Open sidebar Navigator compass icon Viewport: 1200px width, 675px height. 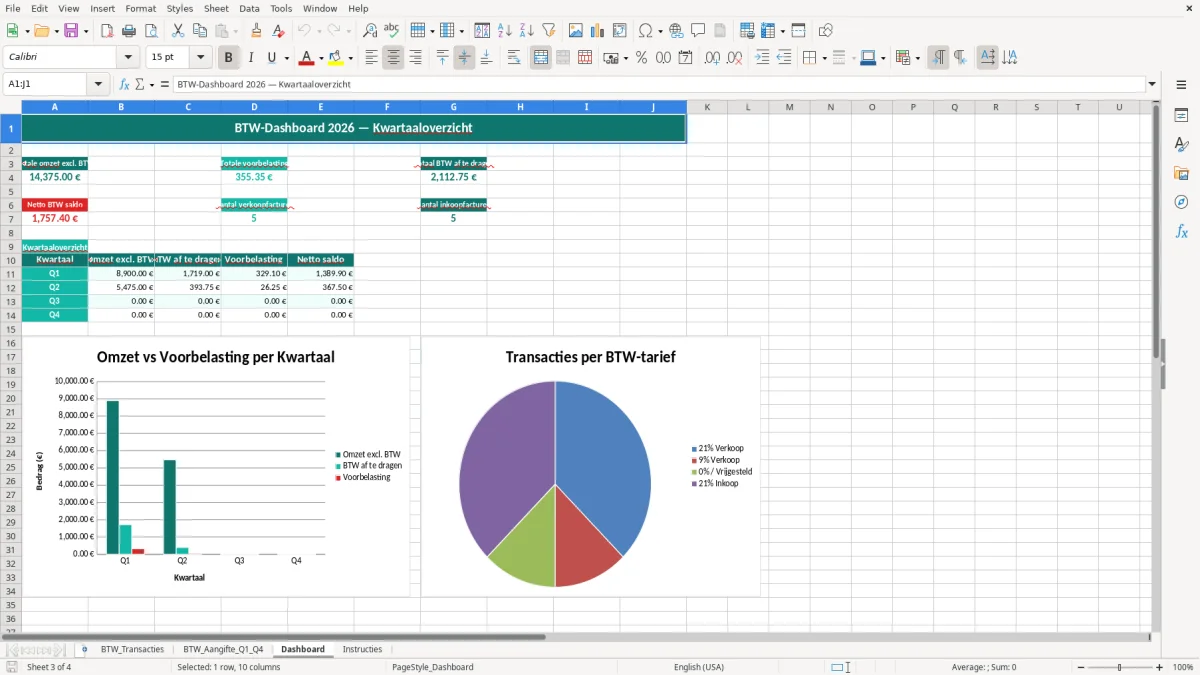(1181, 202)
